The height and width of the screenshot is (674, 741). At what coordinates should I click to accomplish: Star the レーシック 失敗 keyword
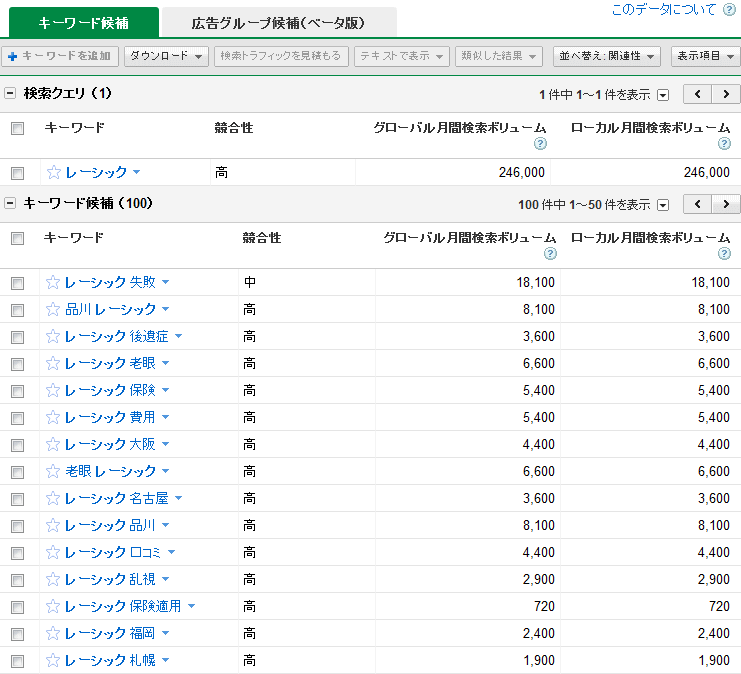pyautogui.click(x=54, y=283)
